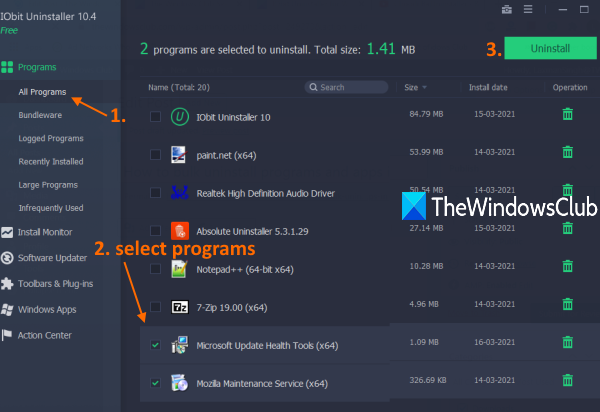Screen dimensions: 600x412
Task: Click the Toolbars & Plug-ins puzzle icon
Action: (x=7, y=283)
